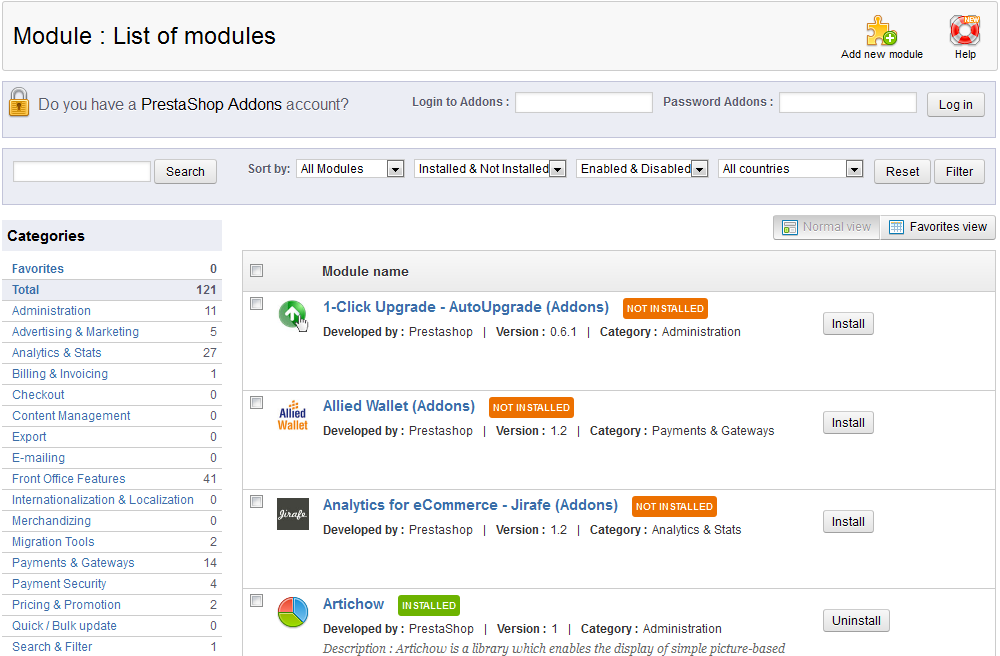Tick the select-all checkbox in the Module name header

pos(256,271)
